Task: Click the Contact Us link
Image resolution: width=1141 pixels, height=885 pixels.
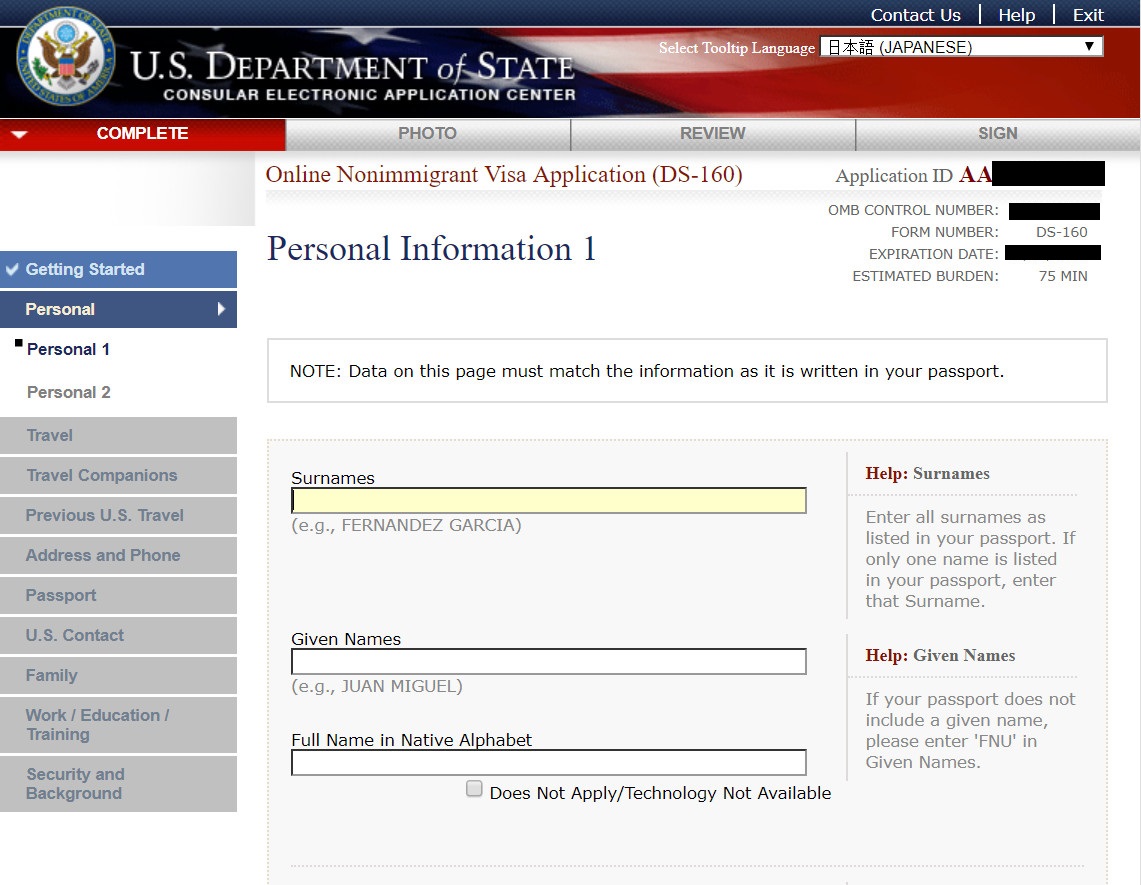Action: [x=915, y=15]
